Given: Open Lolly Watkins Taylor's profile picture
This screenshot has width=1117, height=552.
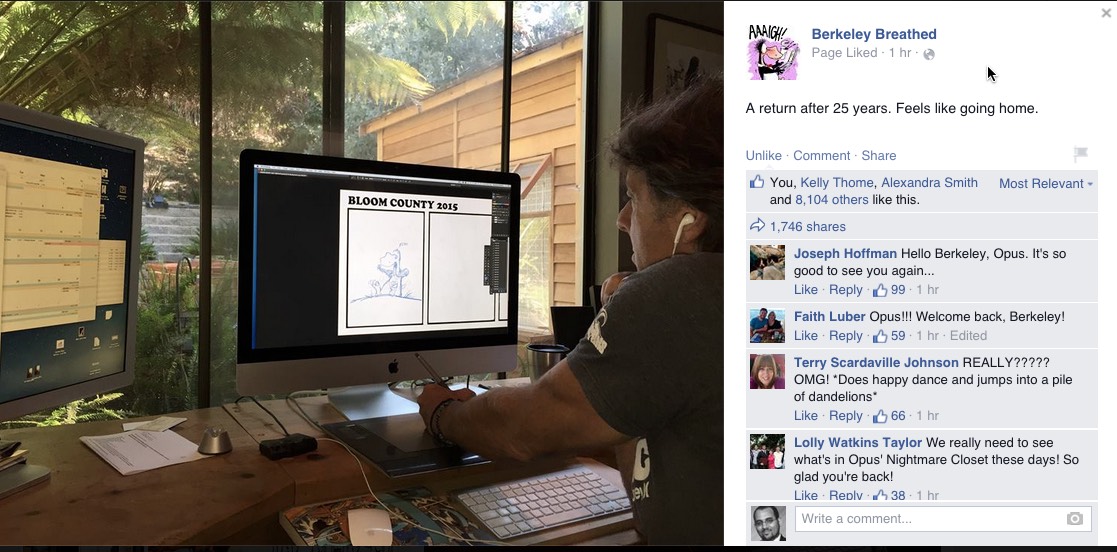Looking at the screenshot, I should [767, 452].
